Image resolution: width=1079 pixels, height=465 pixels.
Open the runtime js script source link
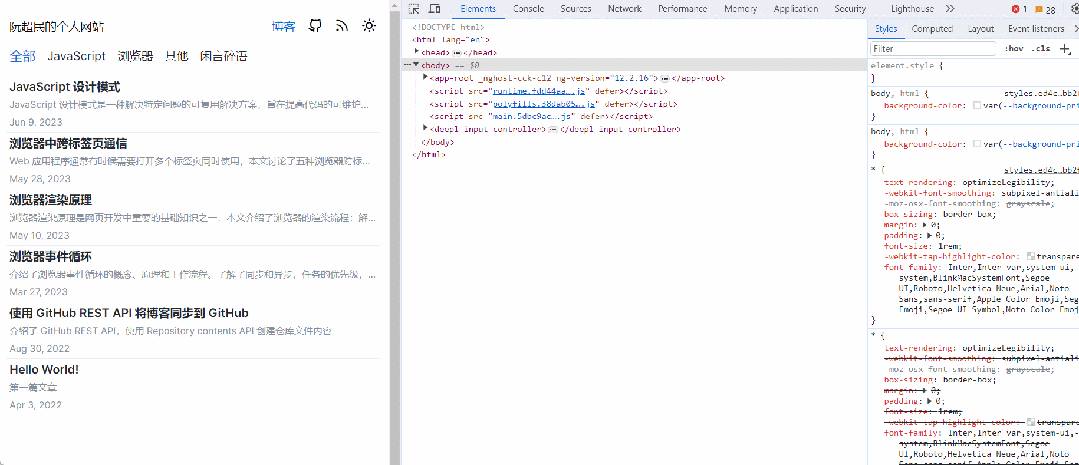pyautogui.click(x=537, y=91)
